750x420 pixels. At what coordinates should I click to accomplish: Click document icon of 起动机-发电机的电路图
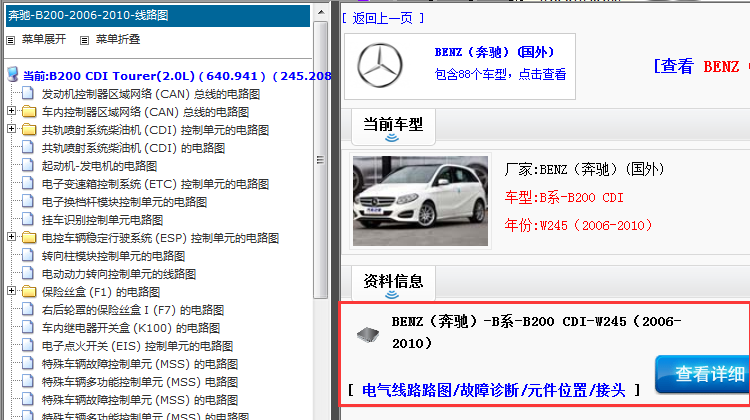point(28,166)
